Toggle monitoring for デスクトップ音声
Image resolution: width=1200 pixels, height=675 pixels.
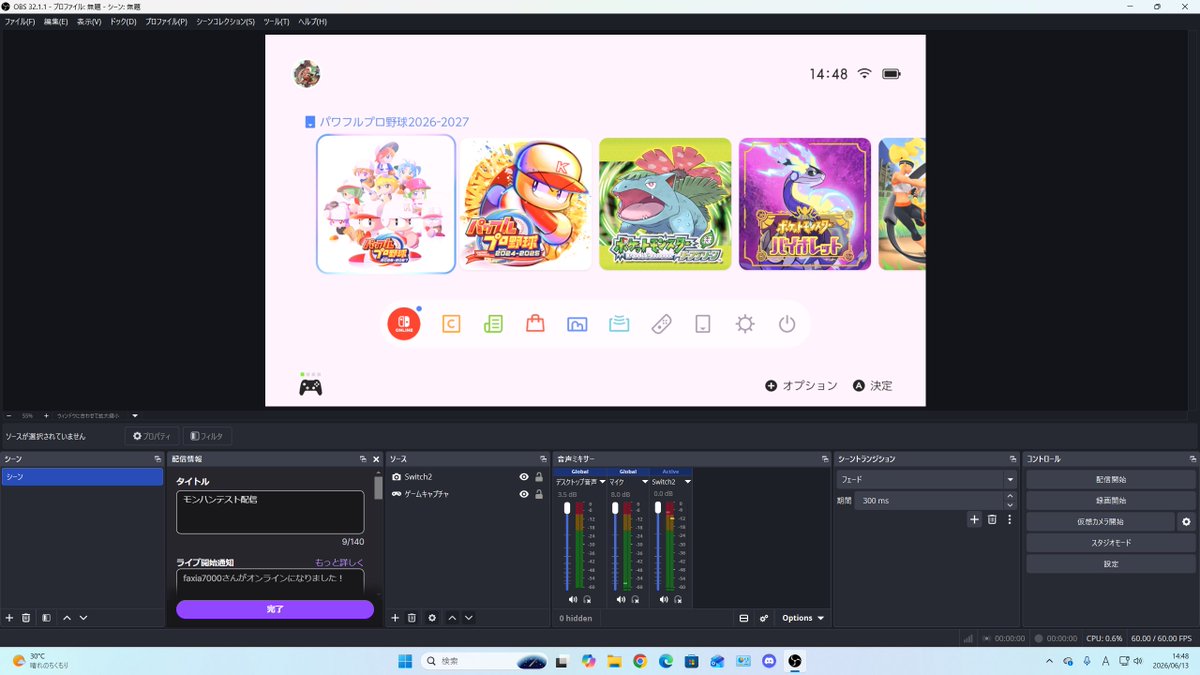tap(587, 600)
